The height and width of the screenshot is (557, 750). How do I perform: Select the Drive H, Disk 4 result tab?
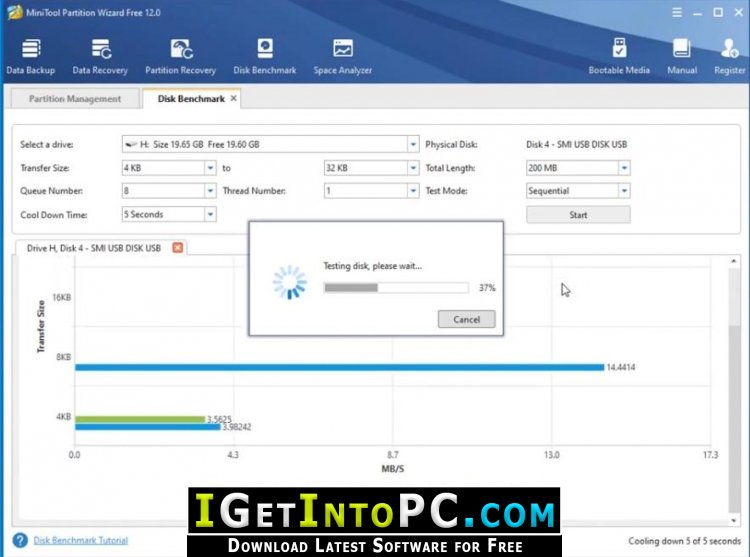coord(94,248)
